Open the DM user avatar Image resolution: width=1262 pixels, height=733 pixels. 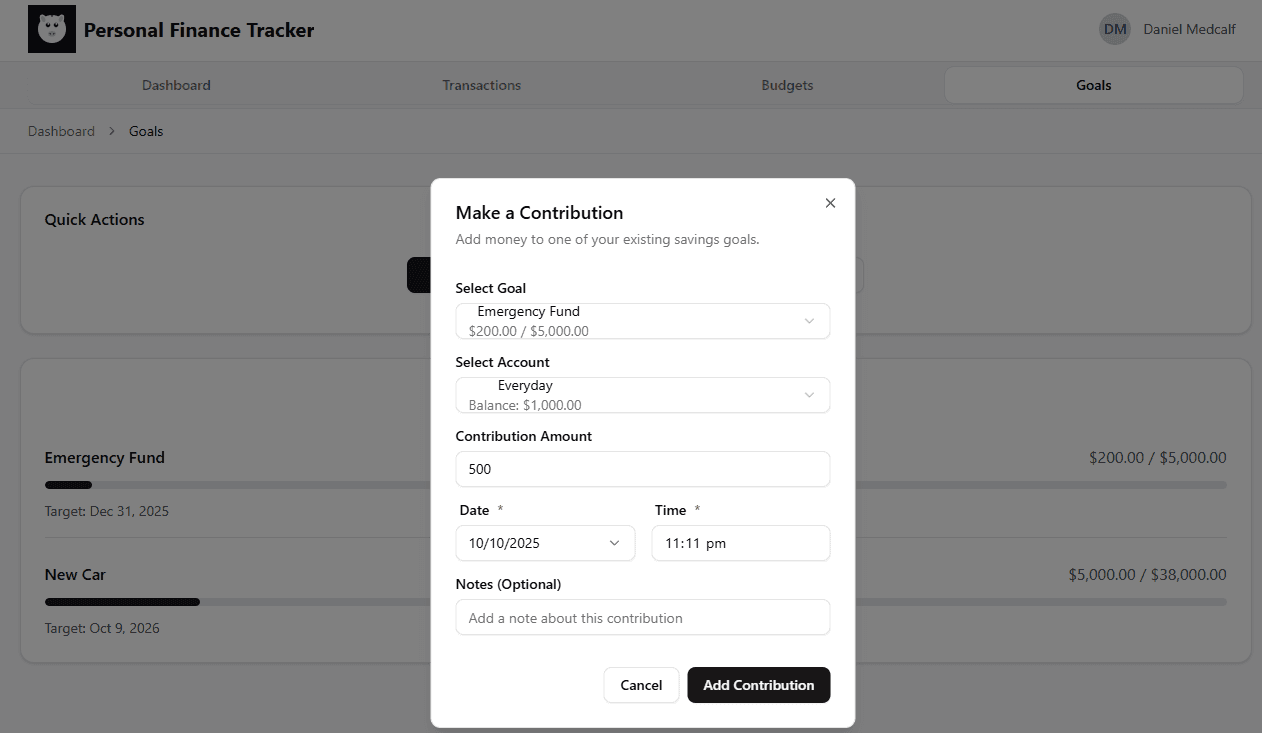pos(1115,29)
